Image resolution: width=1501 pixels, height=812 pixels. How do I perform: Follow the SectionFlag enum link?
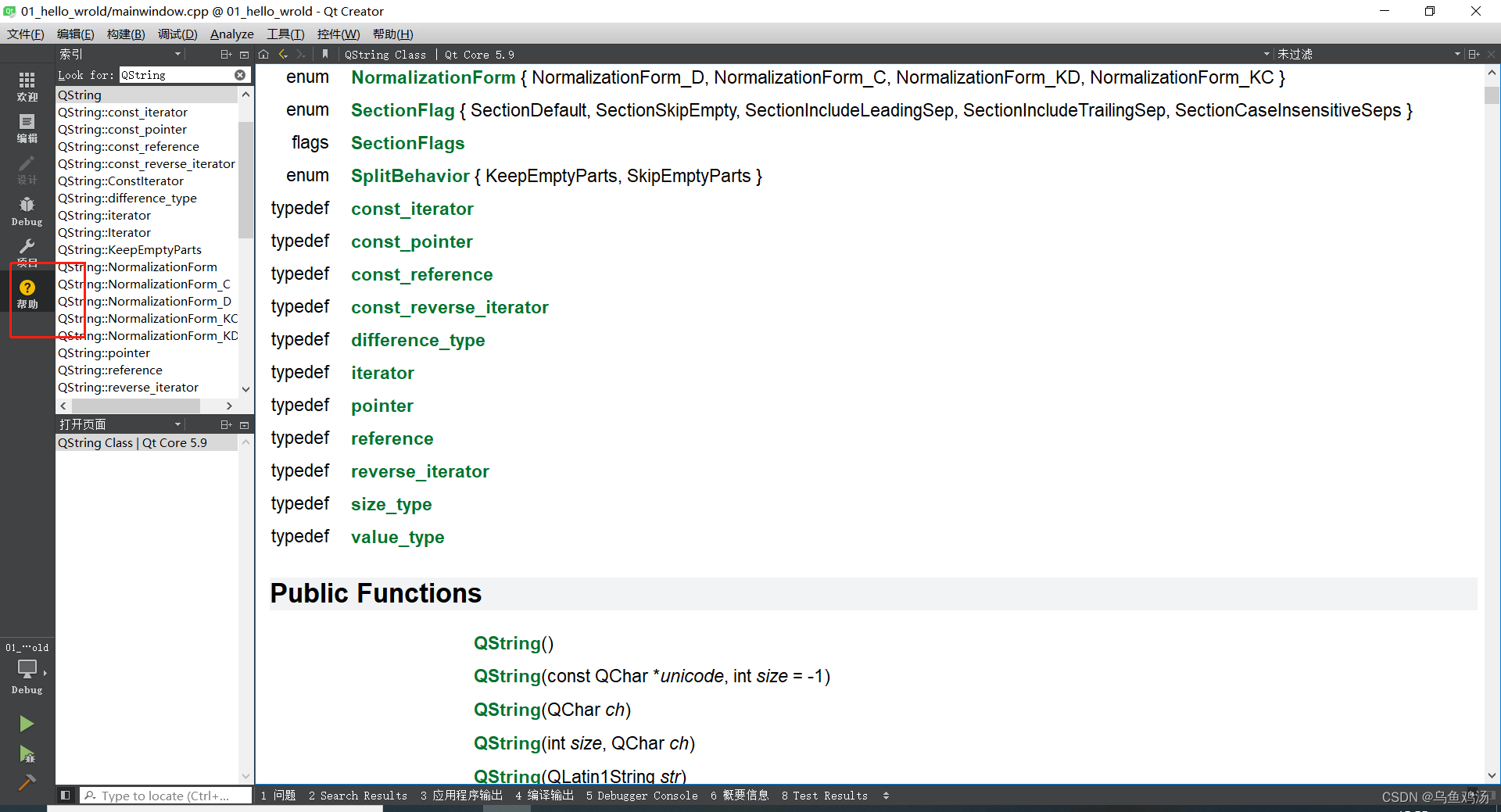(x=403, y=110)
